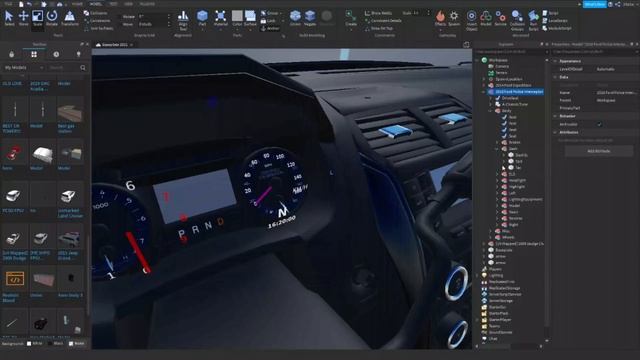Select Lighting service in Explorer
The image size is (640, 360).
point(496,276)
